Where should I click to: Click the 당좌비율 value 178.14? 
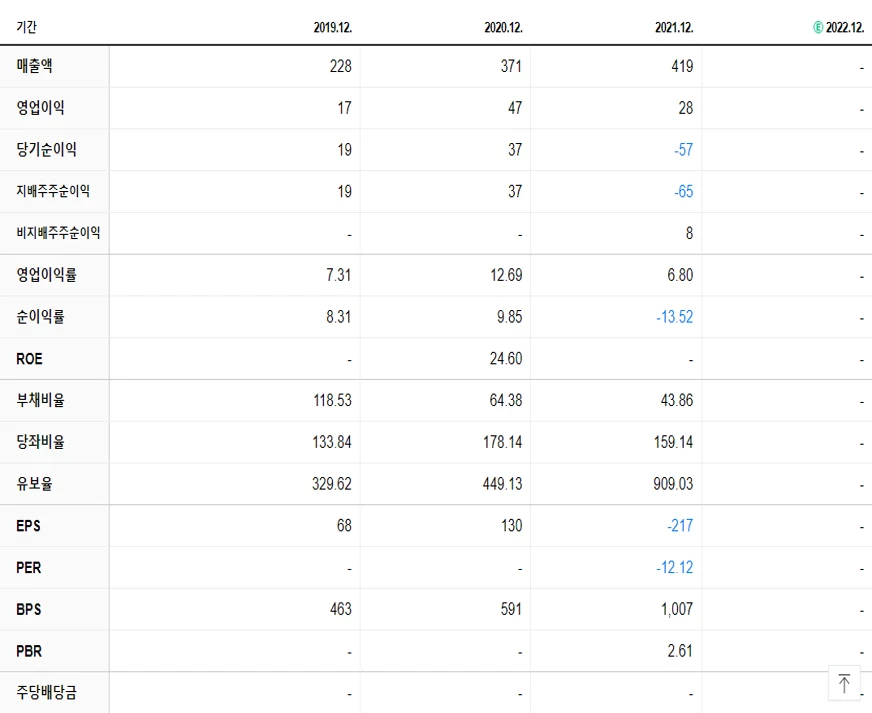click(x=503, y=442)
